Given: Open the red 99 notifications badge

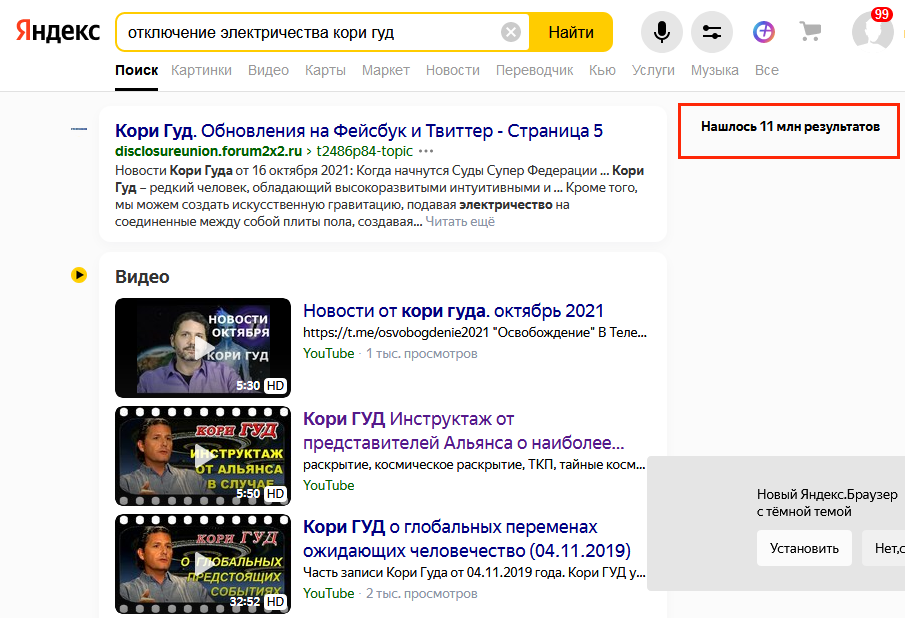Looking at the screenshot, I should point(881,14).
